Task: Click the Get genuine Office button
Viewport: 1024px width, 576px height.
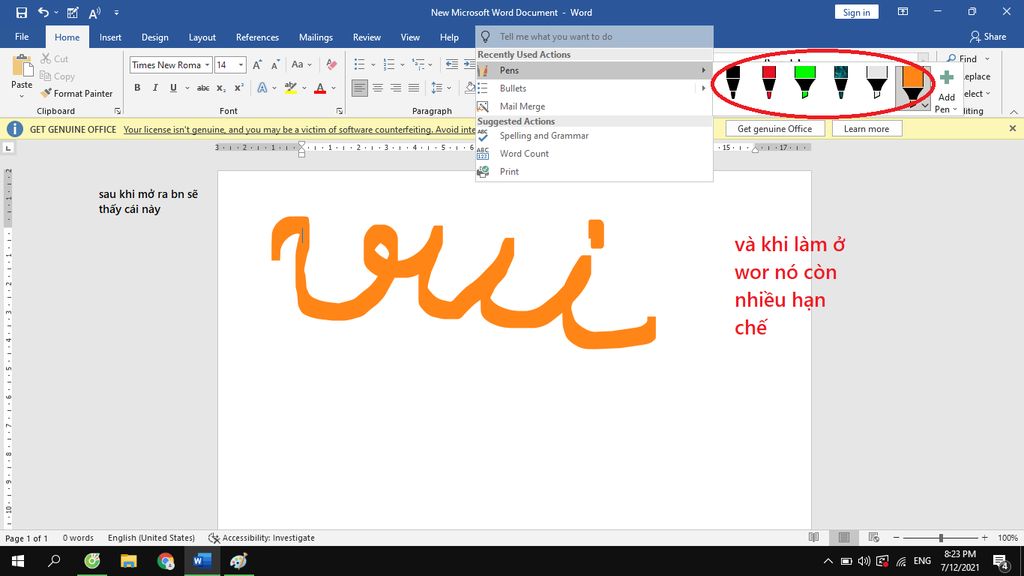Action: coord(775,129)
